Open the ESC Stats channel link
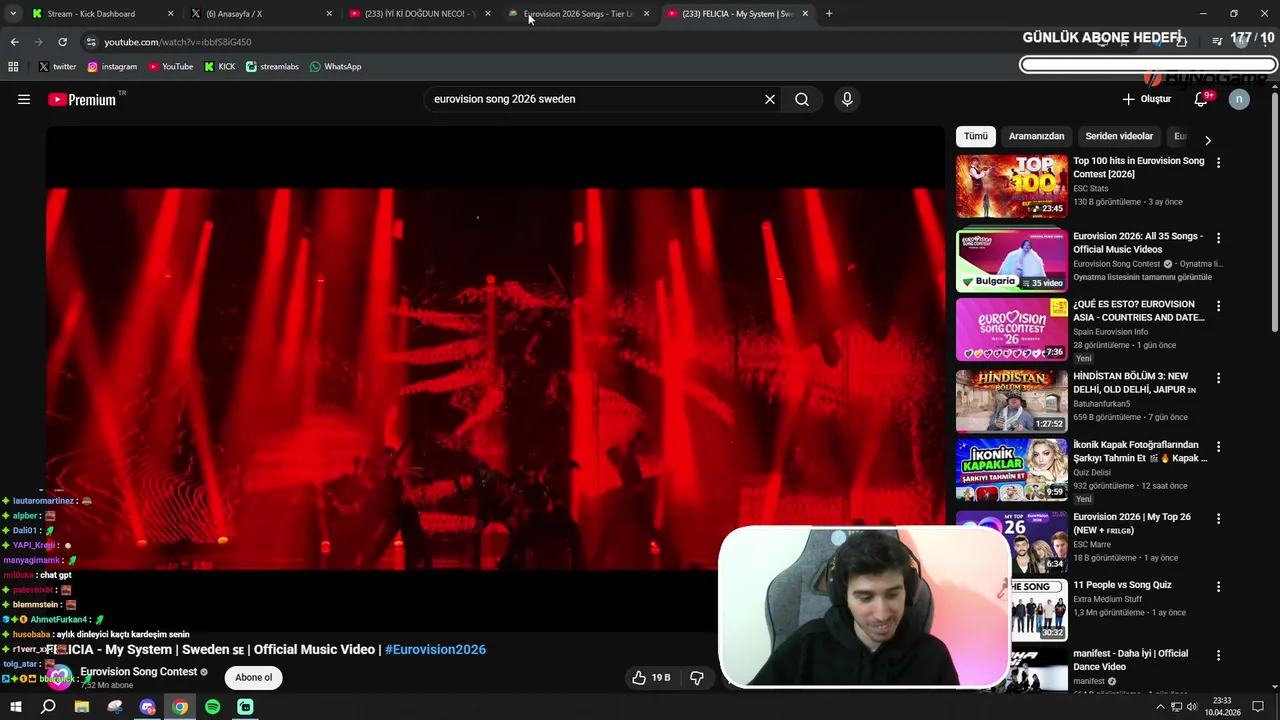The image size is (1280, 720). (1091, 189)
